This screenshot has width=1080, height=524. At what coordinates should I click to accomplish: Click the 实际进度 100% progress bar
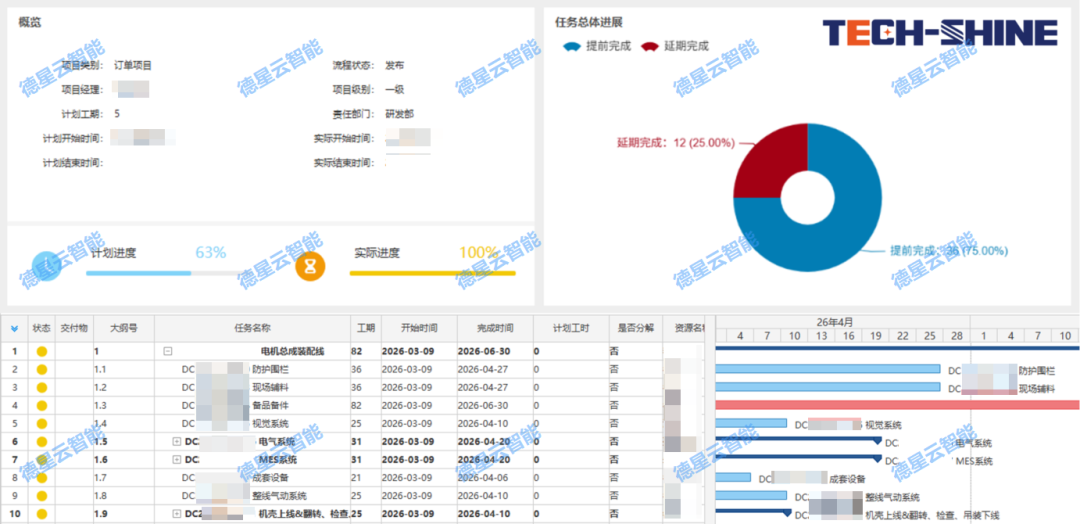(x=433, y=273)
